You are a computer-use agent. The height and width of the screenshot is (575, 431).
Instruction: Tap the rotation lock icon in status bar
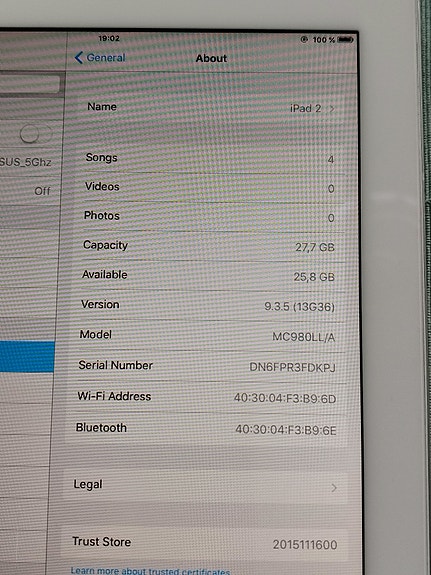[304, 39]
